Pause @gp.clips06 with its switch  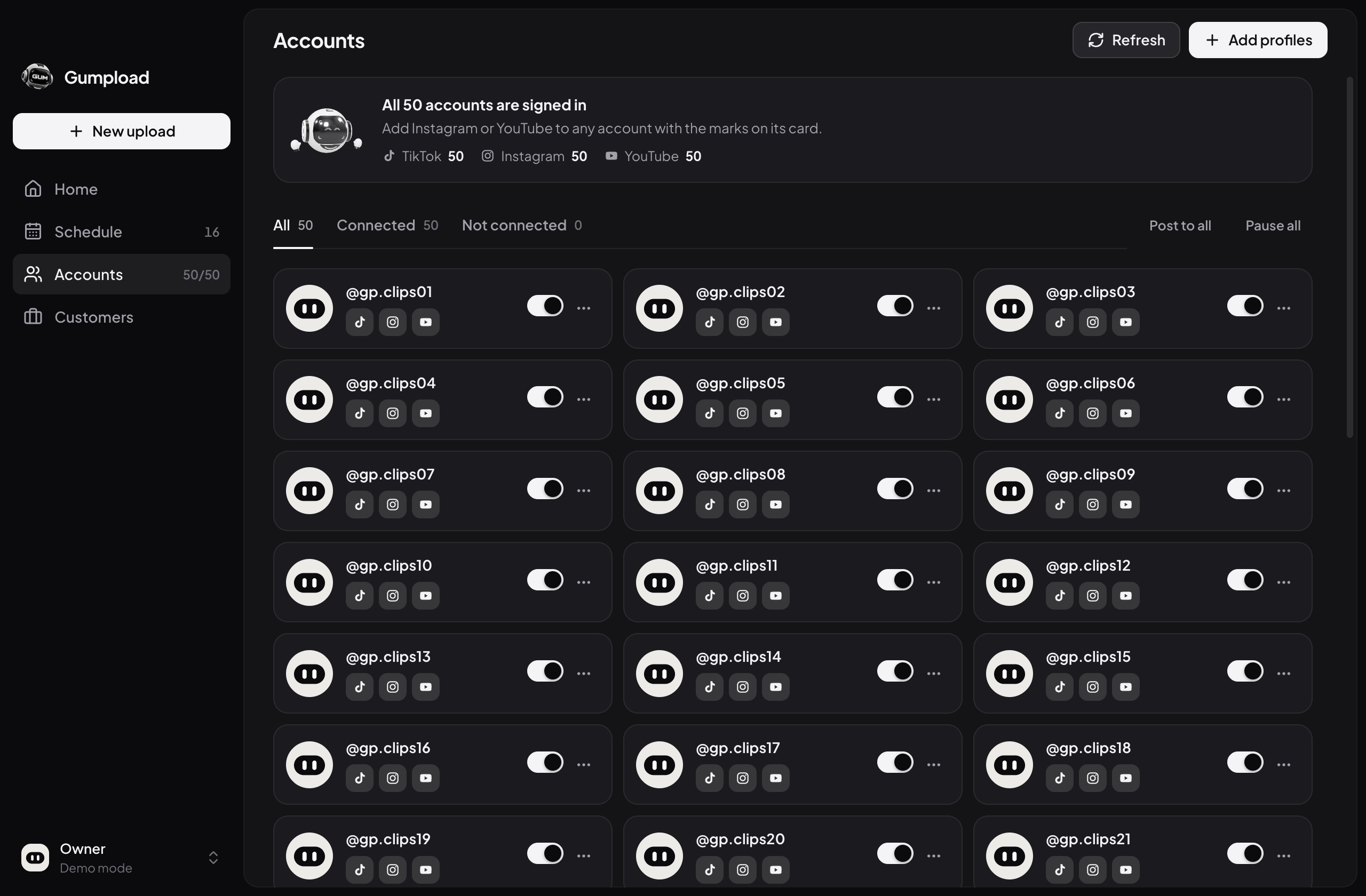point(1245,397)
